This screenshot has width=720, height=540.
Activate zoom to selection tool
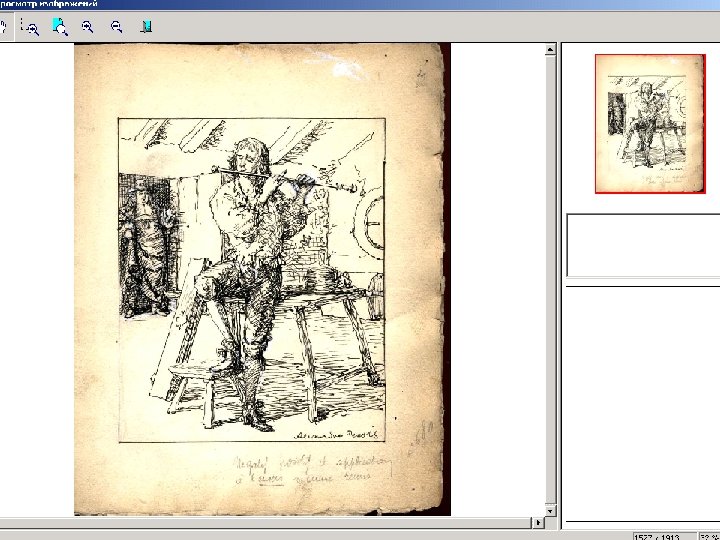point(30,27)
